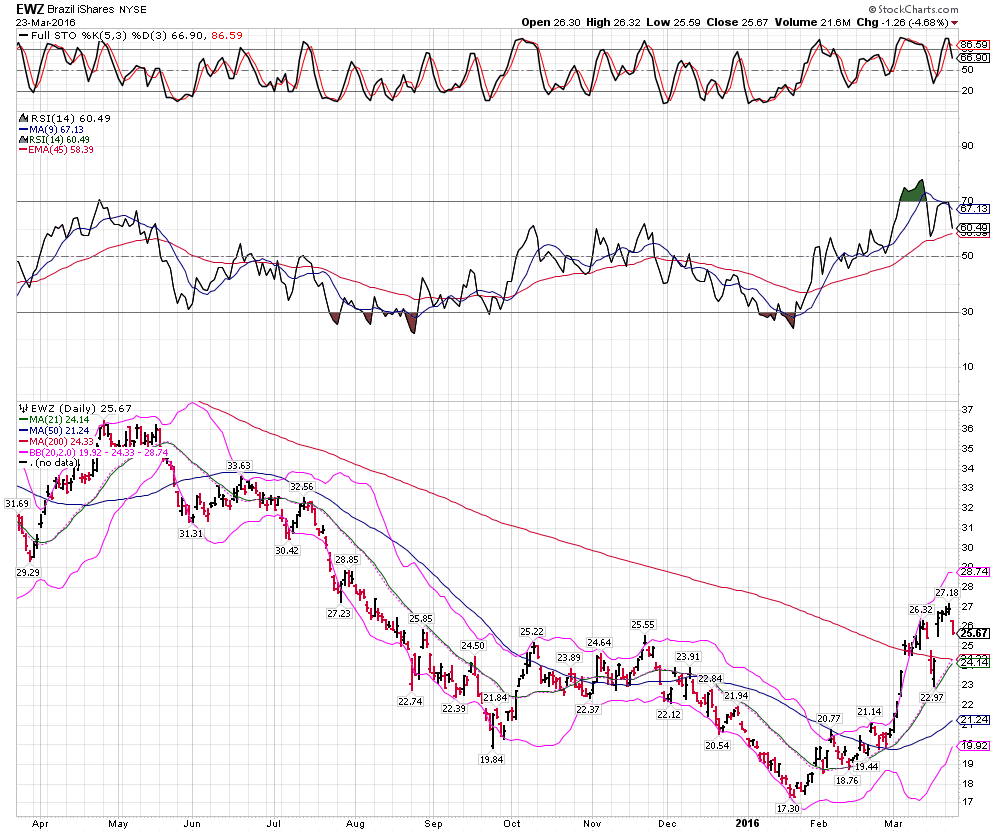
Task: Click the EWZ ticker symbol title
Action: pyautogui.click(x=29, y=8)
